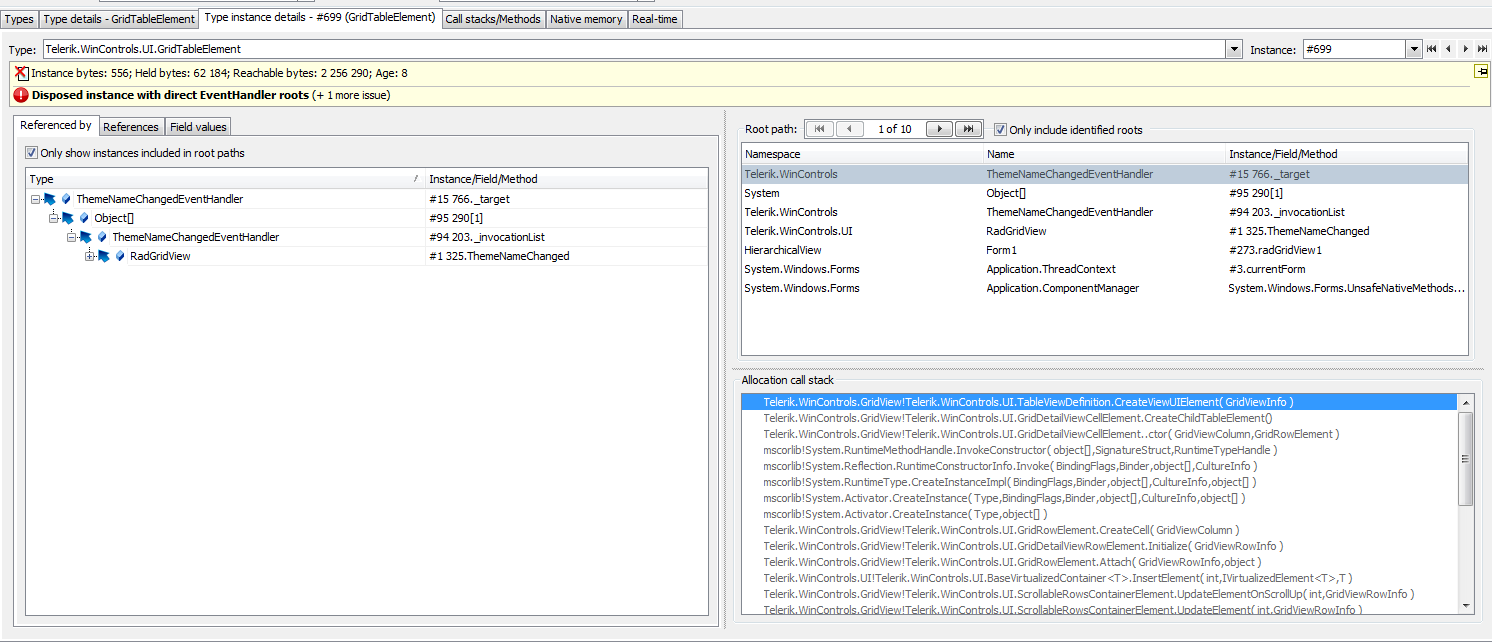This screenshot has width=1492, height=643.
Task: Go to the first instance using Instance navigator
Action: click(x=1432, y=49)
